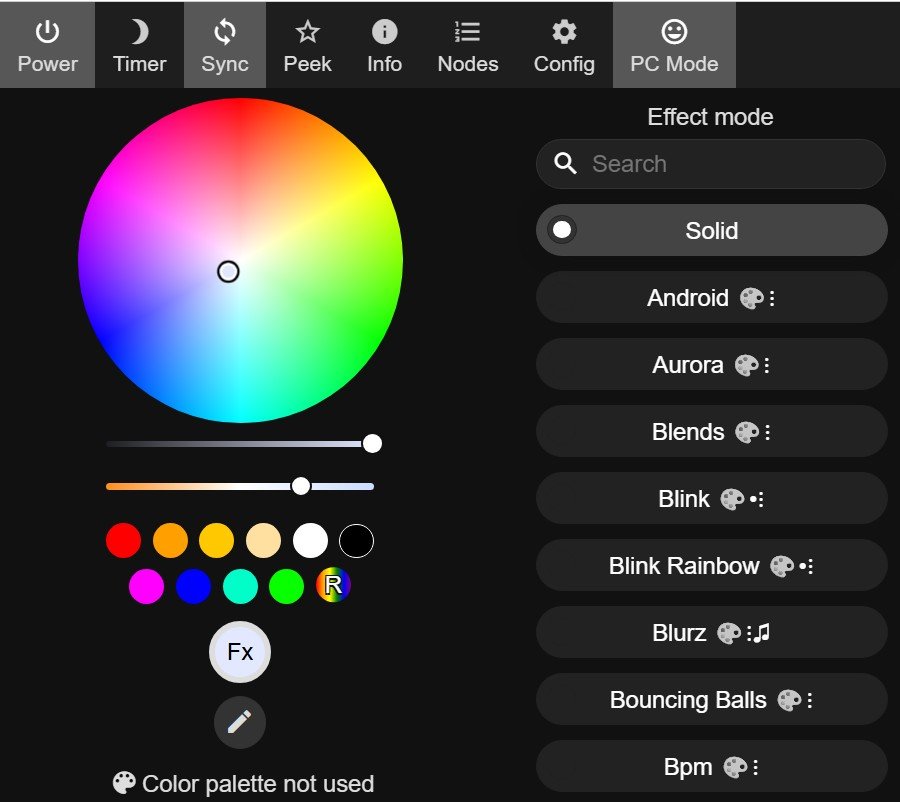This screenshot has height=802, width=900.
Task: Open the Timer moon icon
Action: point(140,46)
